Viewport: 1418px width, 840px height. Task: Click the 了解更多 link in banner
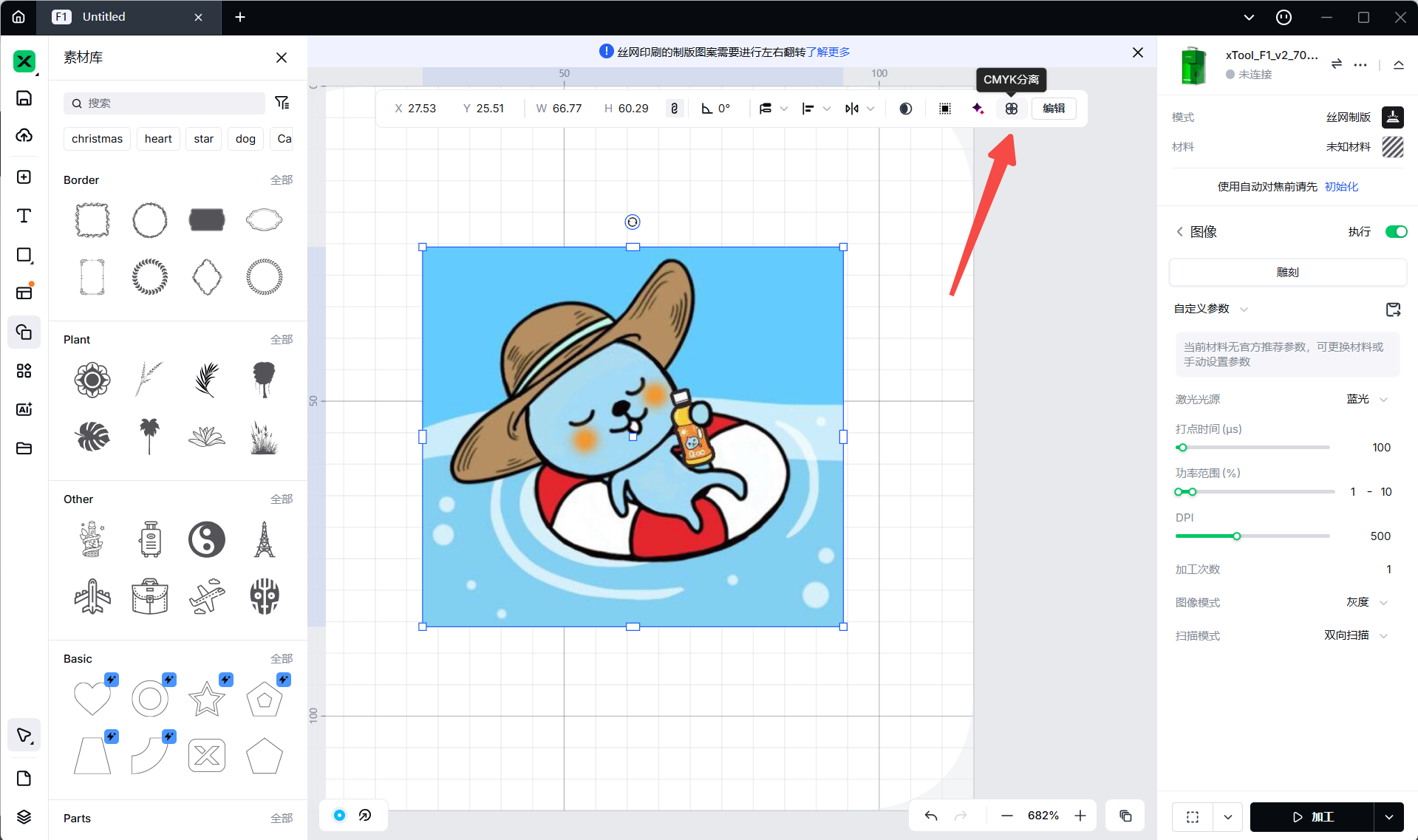[828, 52]
